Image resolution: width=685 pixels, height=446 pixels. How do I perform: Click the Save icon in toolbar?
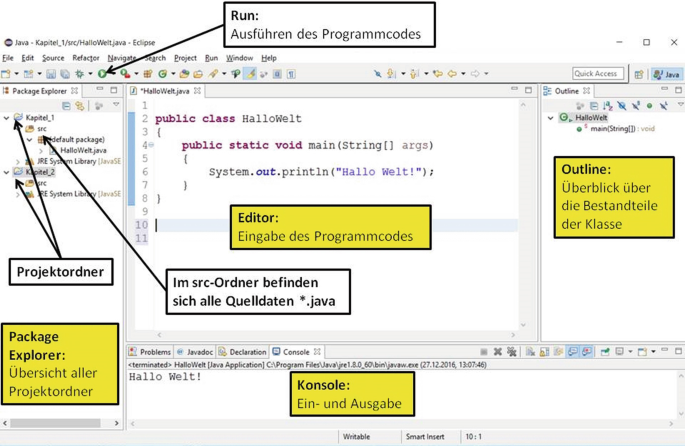pyautogui.click(x=51, y=74)
